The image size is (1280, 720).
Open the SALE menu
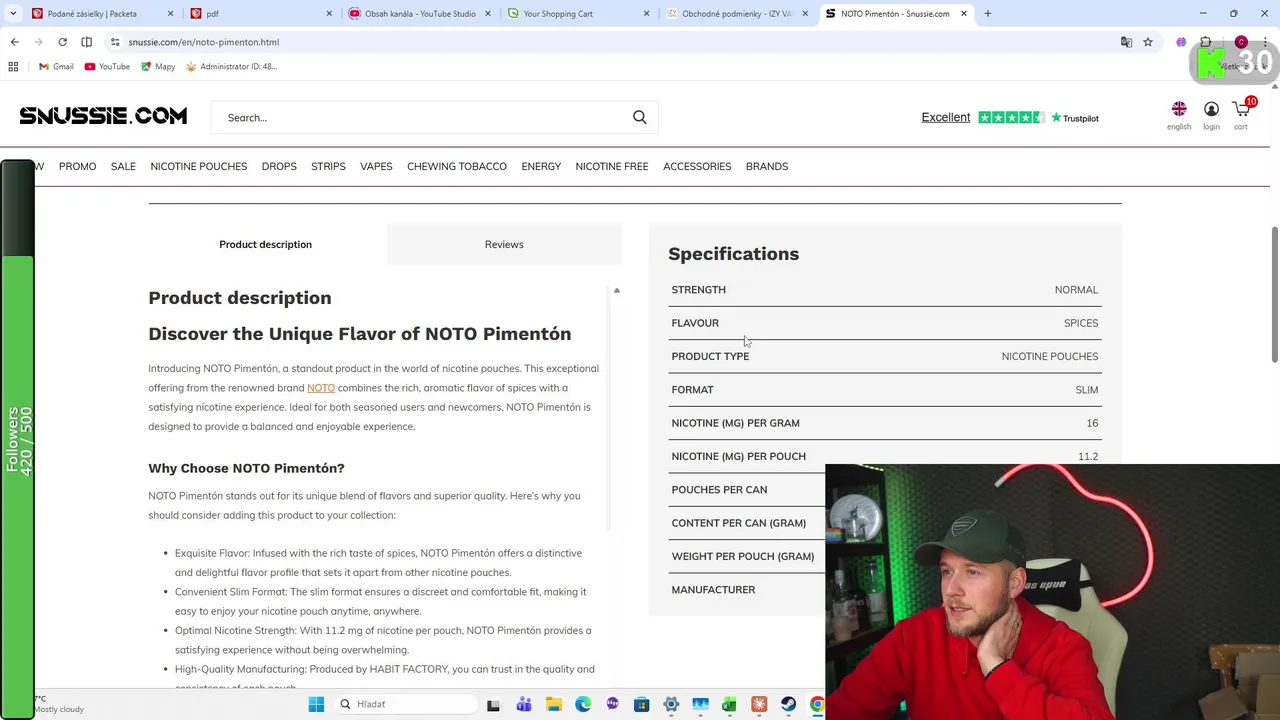point(123,166)
